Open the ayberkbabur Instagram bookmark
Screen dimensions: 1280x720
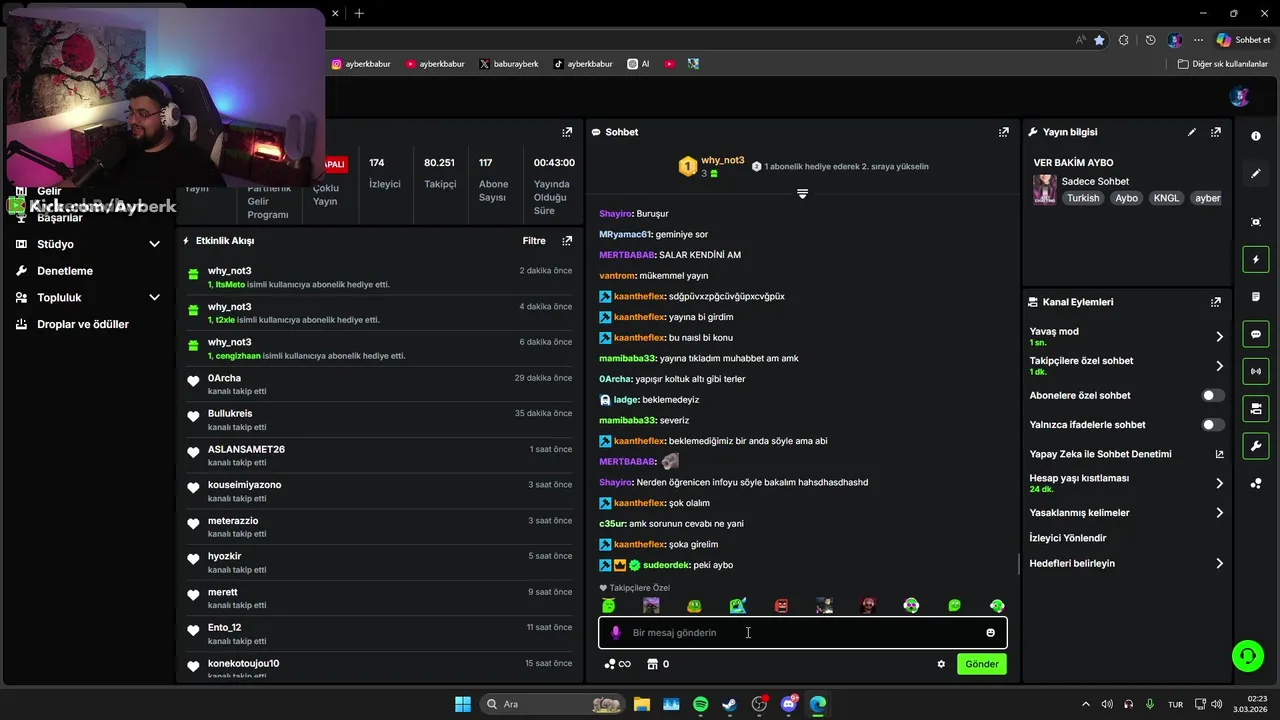click(x=361, y=64)
